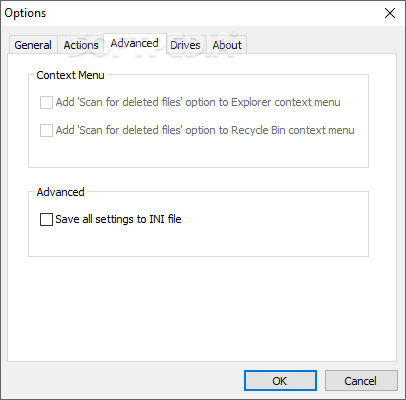Click the Options title bar text
The width and height of the screenshot is (406, 400).
click(25, 13)
